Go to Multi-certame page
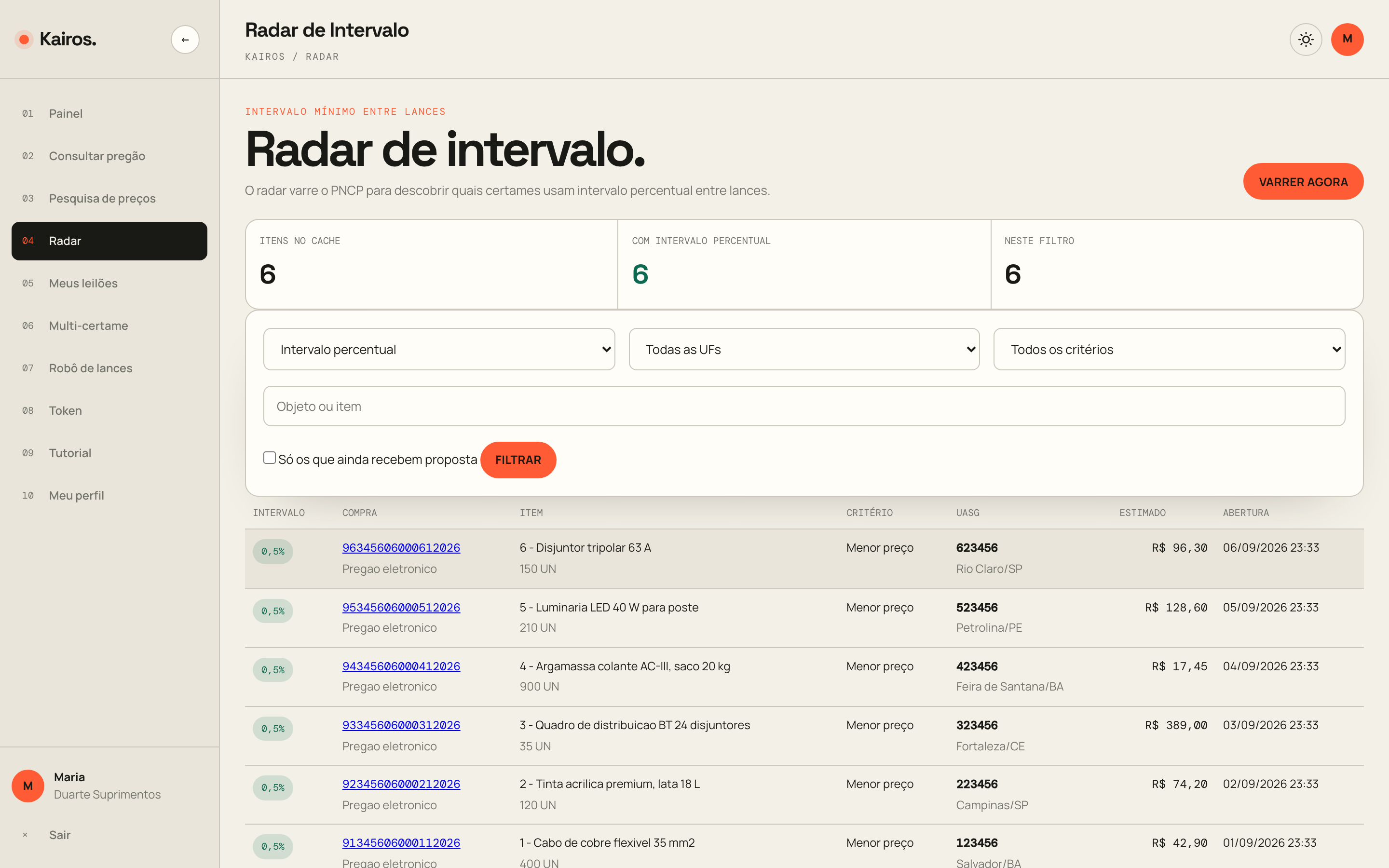 click(x=109, y=326)
